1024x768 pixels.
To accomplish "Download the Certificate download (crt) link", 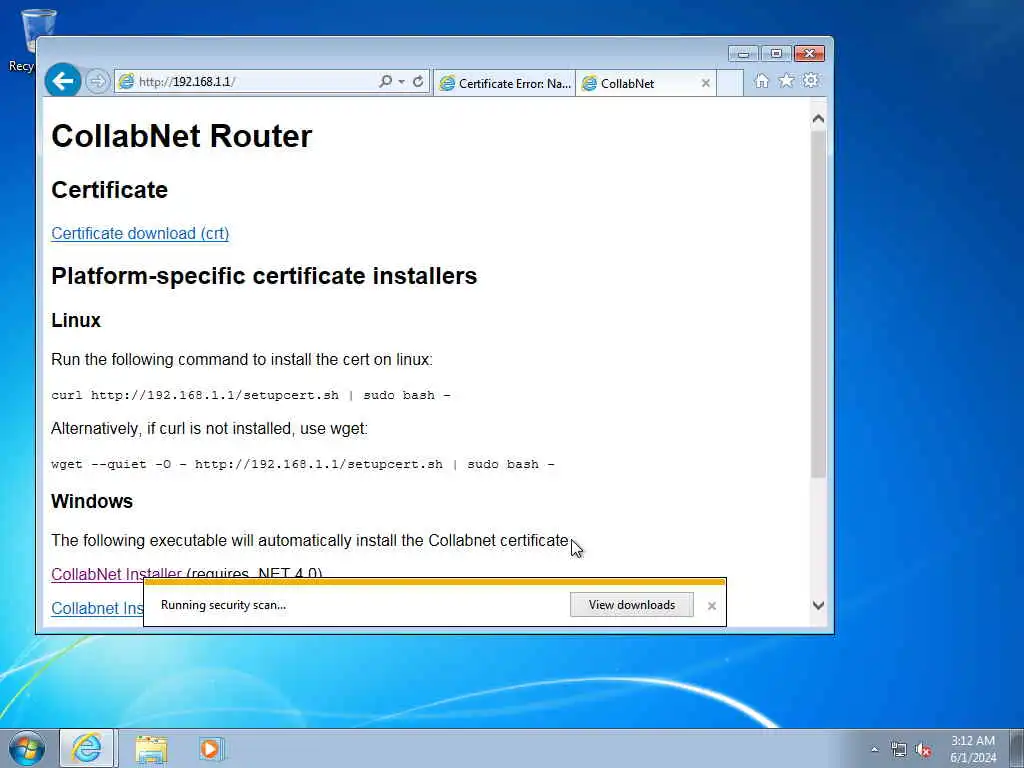I will point(140,234).
